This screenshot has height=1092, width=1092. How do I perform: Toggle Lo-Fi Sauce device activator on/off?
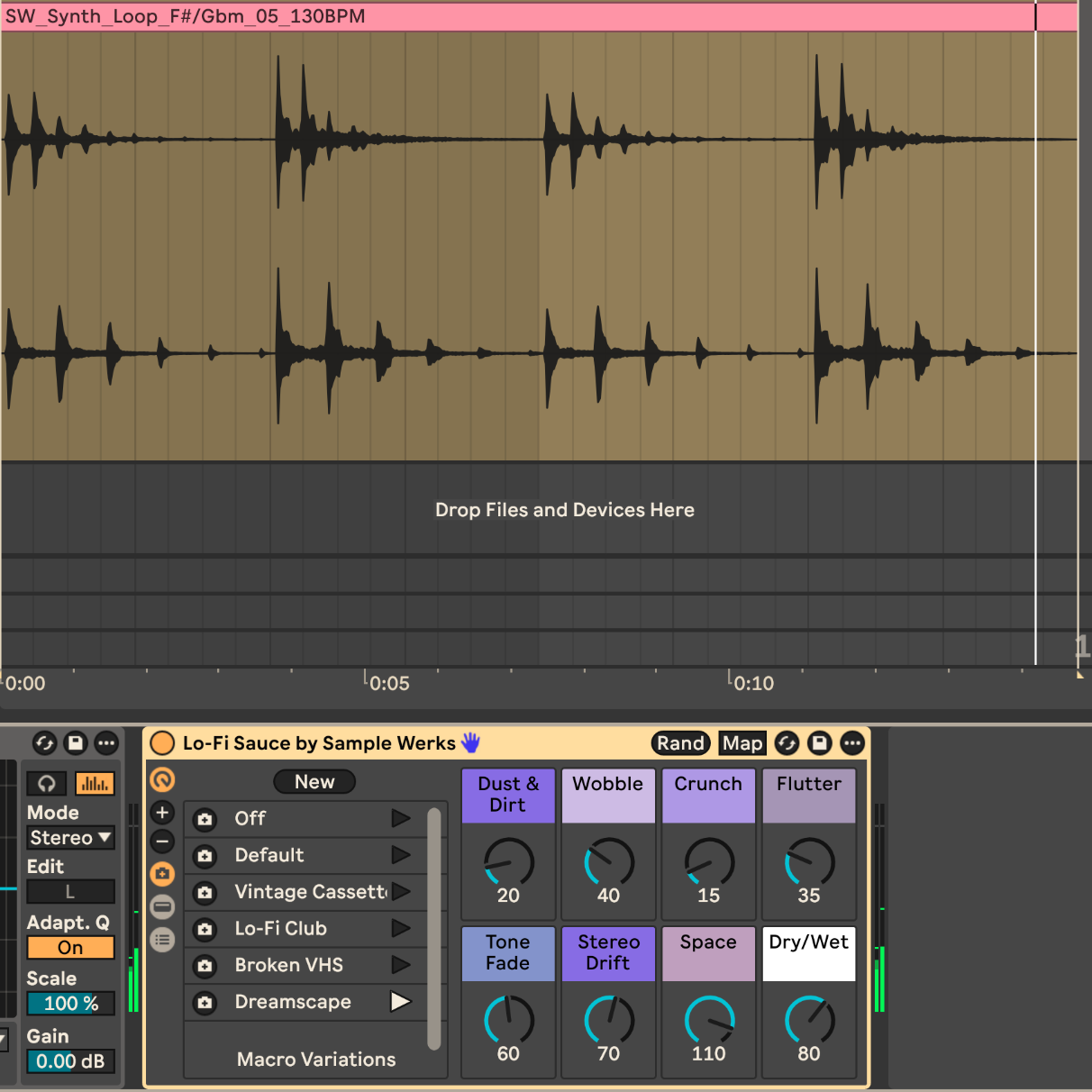[162, 743]
